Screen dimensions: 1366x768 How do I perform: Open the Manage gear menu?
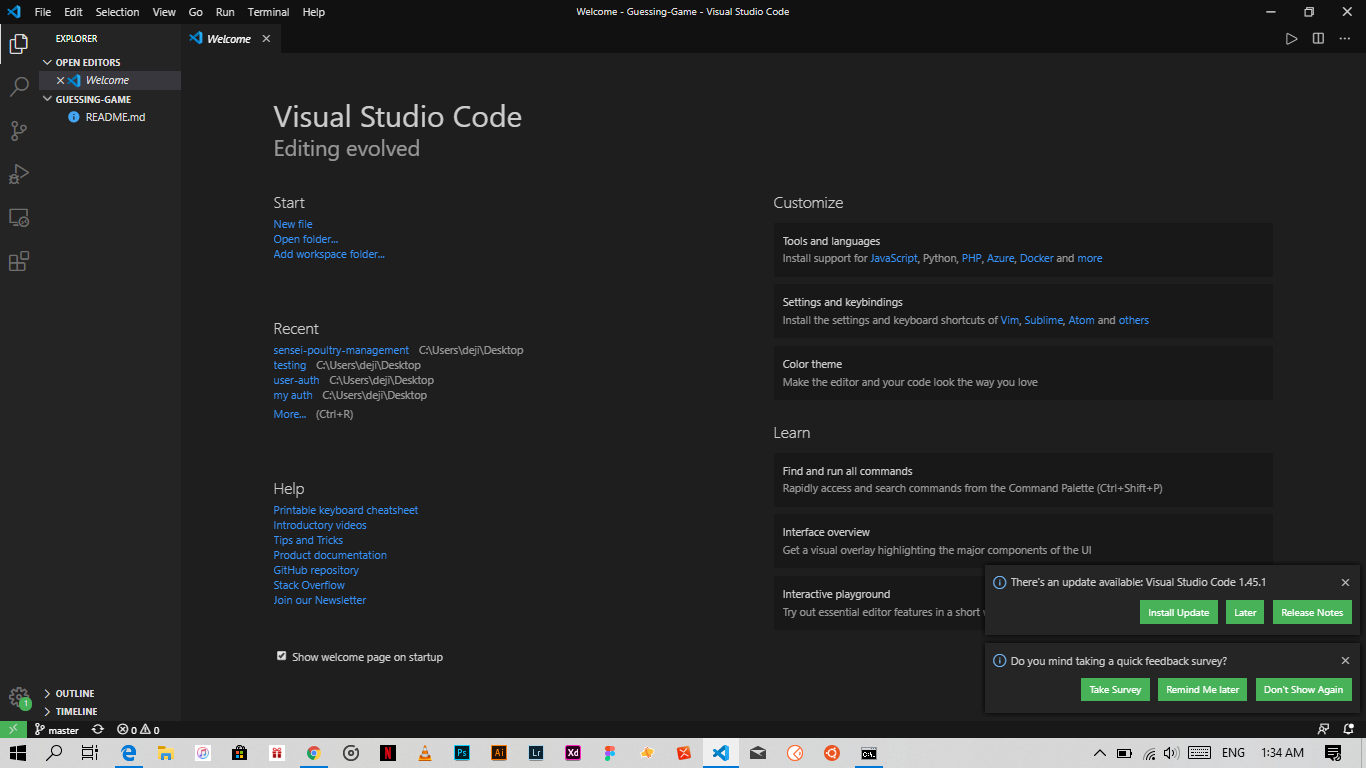point(18,698)
